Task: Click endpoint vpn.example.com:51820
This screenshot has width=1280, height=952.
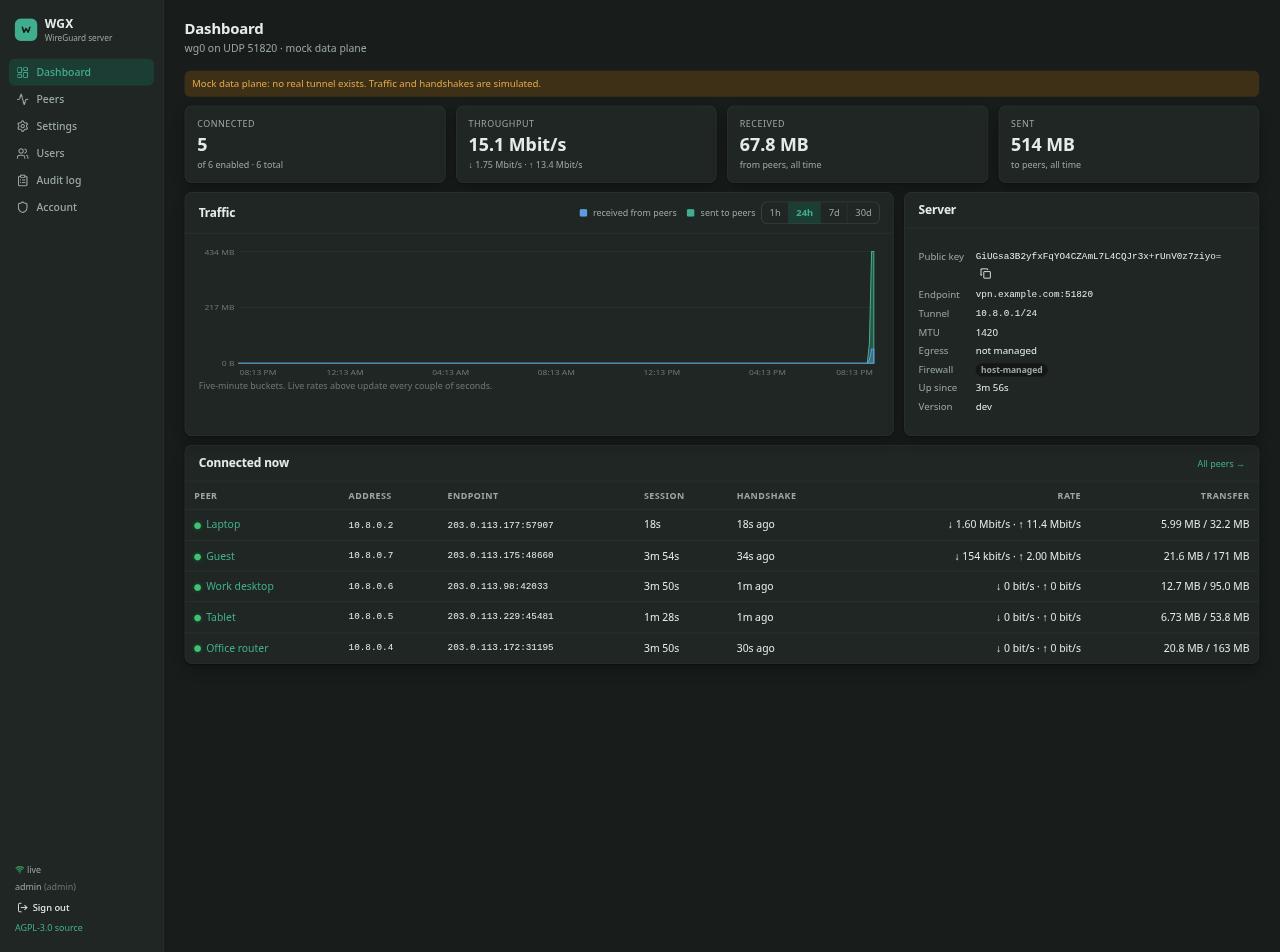Action: pos(1034,294)
